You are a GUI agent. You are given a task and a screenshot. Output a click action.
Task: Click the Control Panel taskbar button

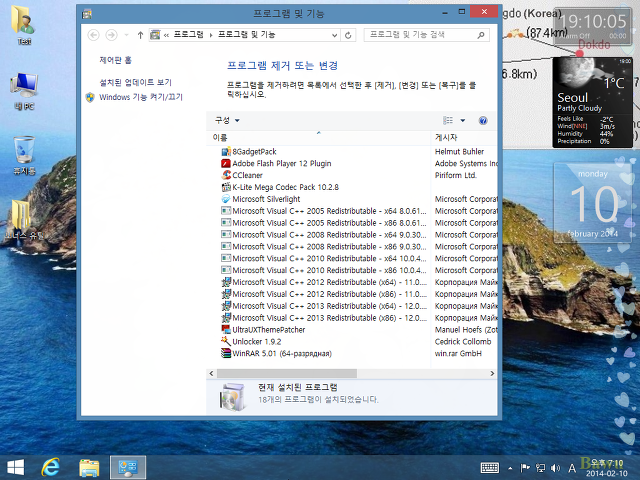coord(128,467)
